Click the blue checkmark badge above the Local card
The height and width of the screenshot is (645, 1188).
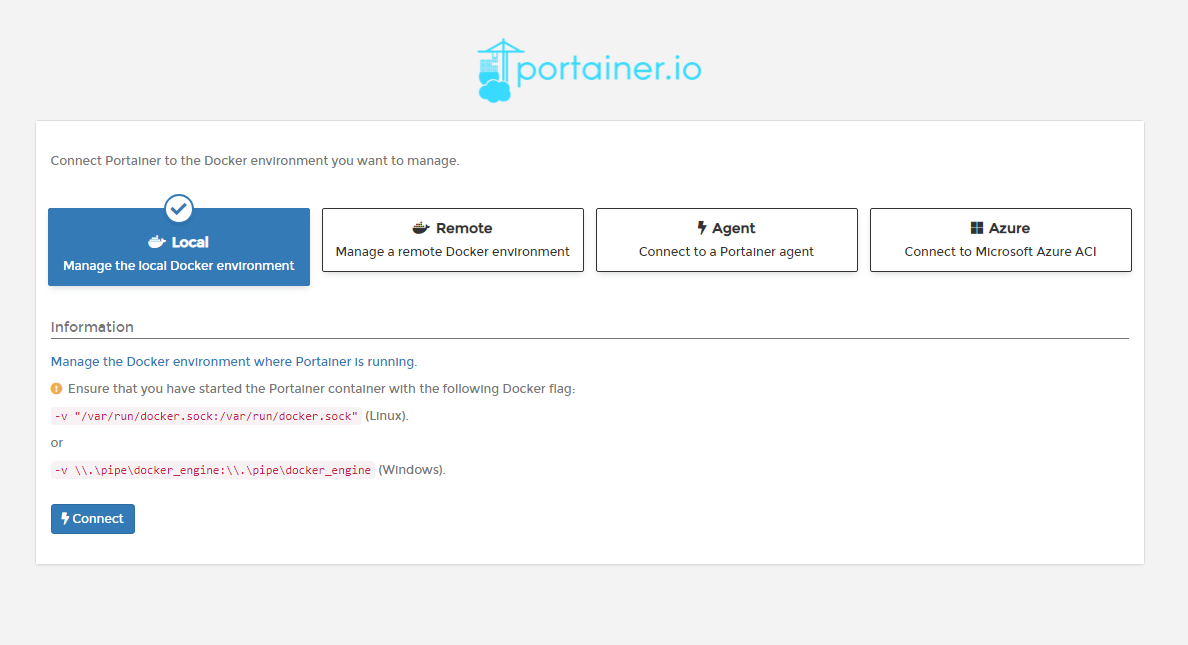click(178, 208)
